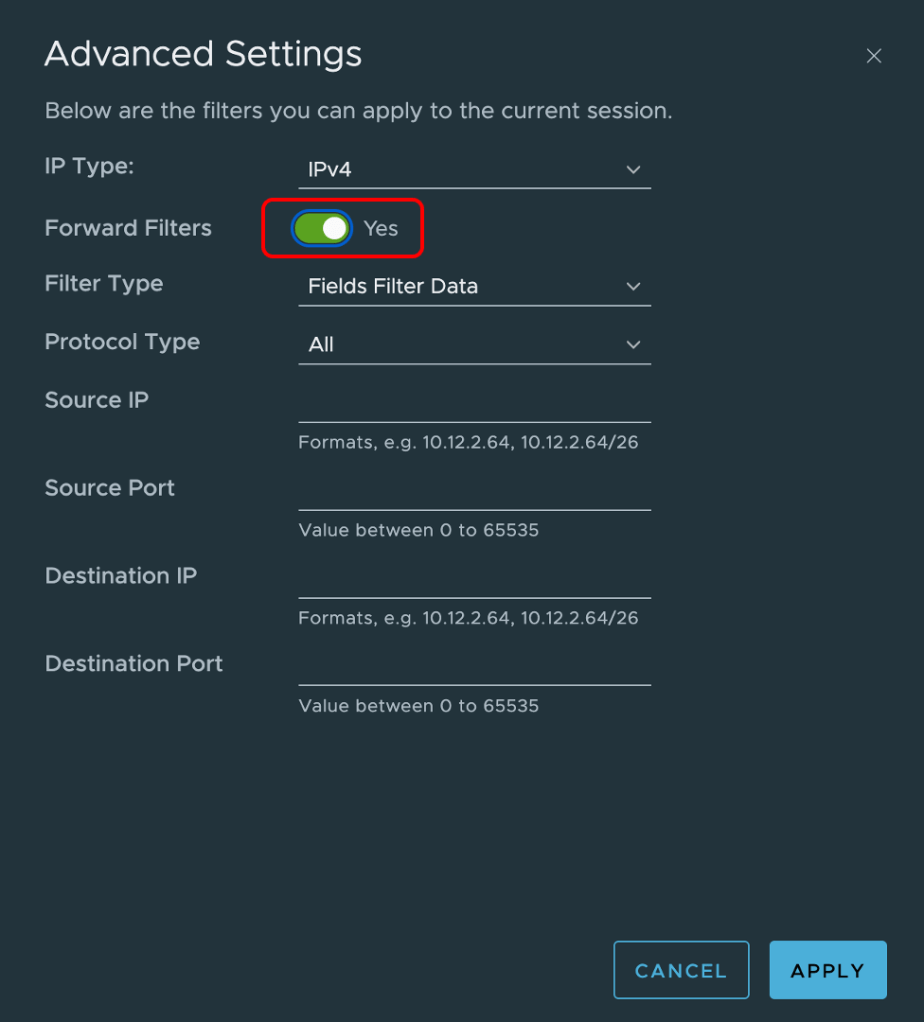
Task: Click the 'Protocol Type' label
Action: [x=122, y=342]
